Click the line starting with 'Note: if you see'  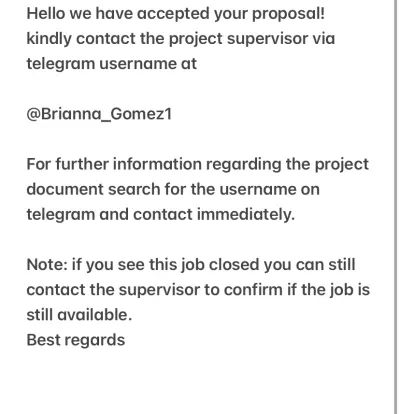[191, 265]
